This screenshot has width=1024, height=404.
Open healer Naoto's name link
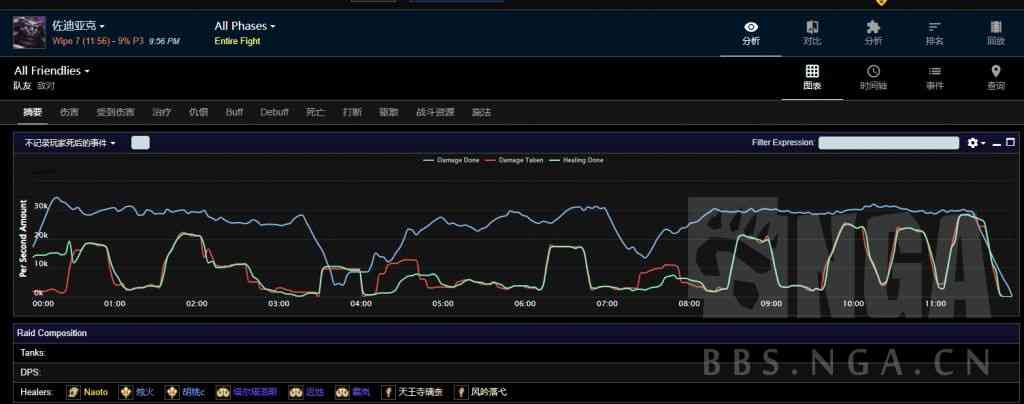[95, 392]
